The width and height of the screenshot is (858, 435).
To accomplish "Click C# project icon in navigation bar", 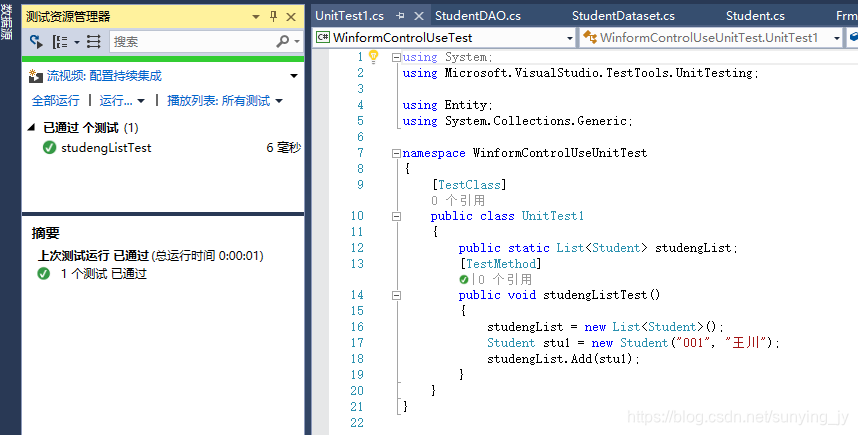I will [x=322, y=37].
